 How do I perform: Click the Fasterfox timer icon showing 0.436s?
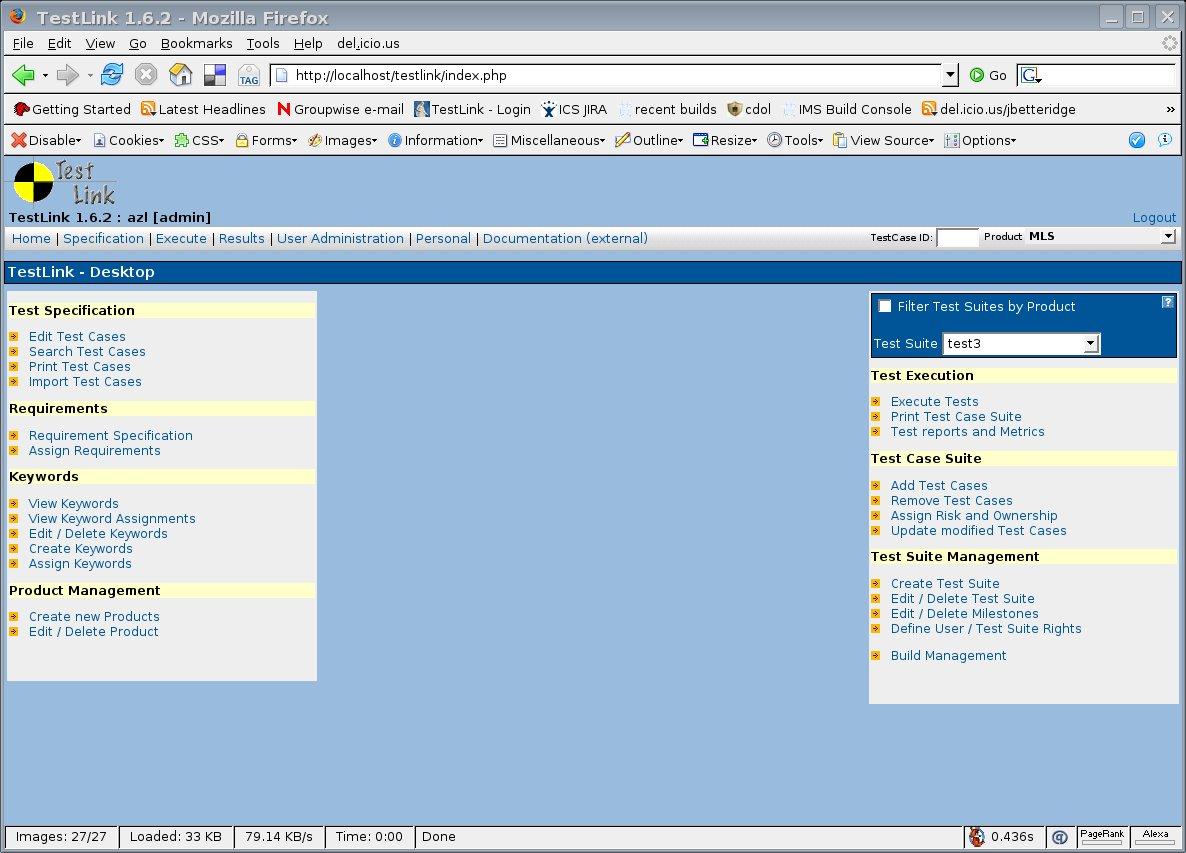coord(976,836)
